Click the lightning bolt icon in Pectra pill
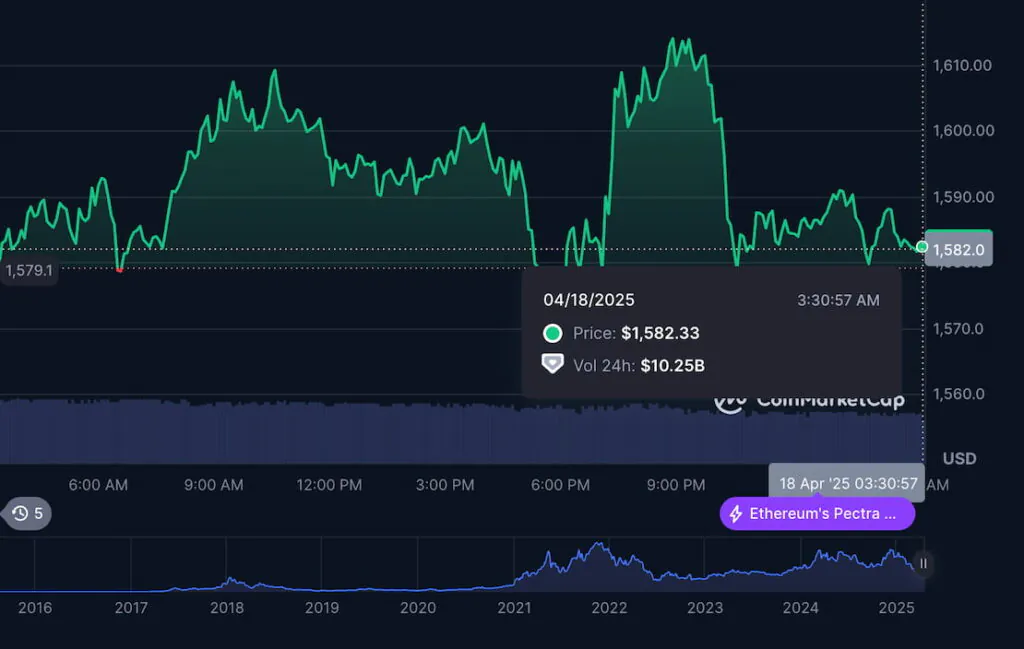Screen dimensions: 1024x649 736,514
